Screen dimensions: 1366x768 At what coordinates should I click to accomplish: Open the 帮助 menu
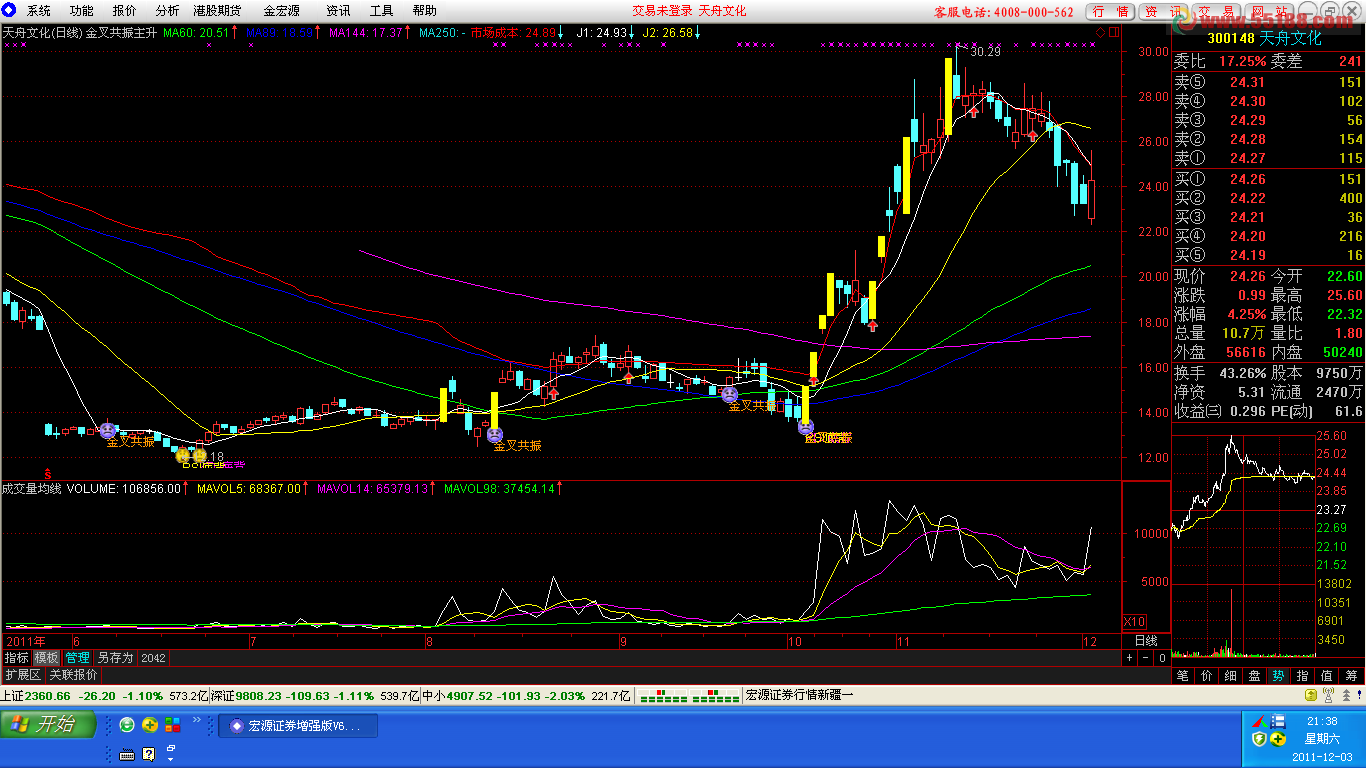coord(425,11)
